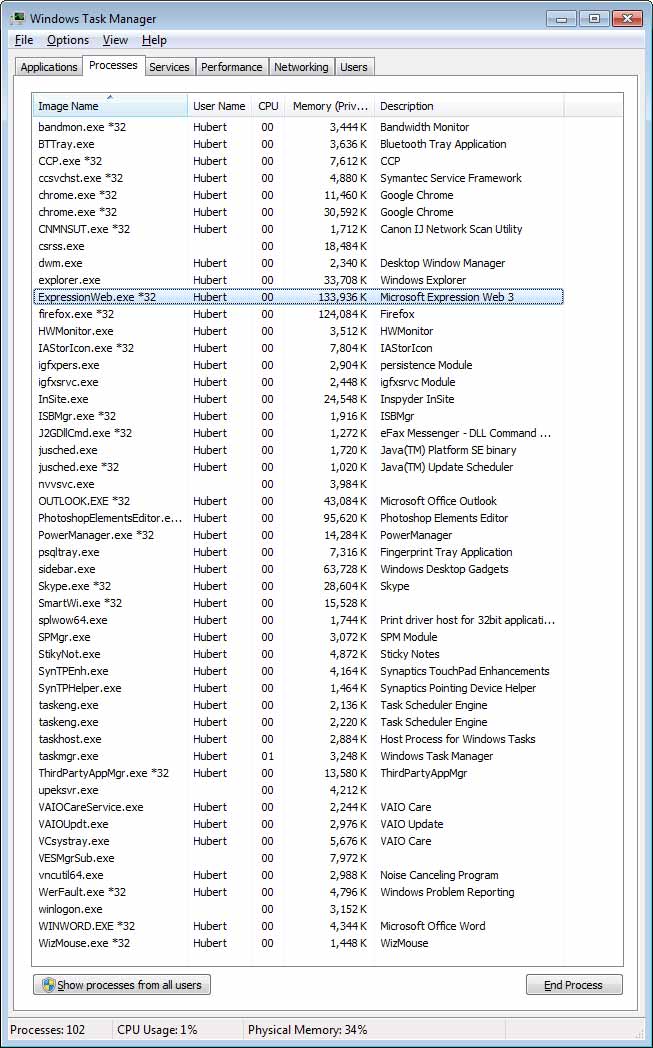Open the Options menu
Screen dimensions: 653x1048
[x=68, y=40]
